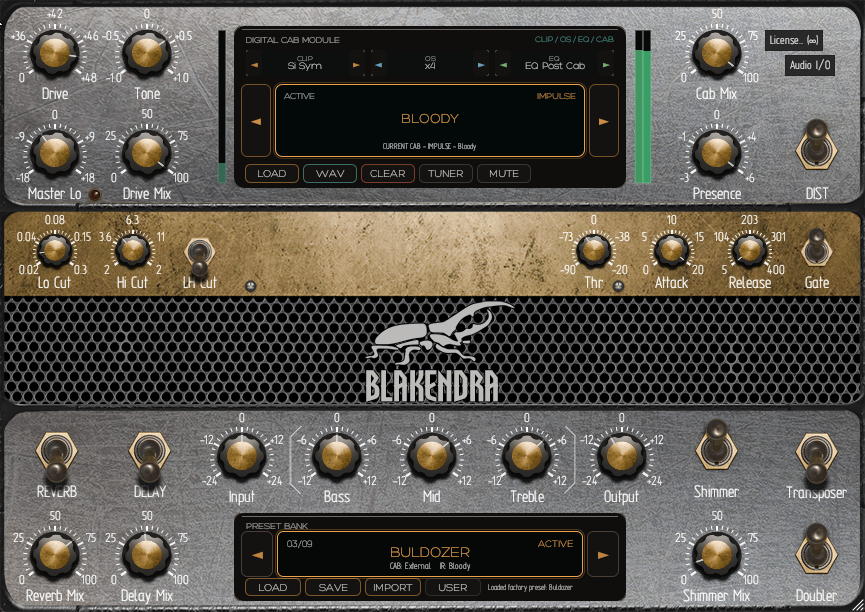Select next EQ mode with right arrow
This screenshot has width=865, height=612.
click(606, 65)
